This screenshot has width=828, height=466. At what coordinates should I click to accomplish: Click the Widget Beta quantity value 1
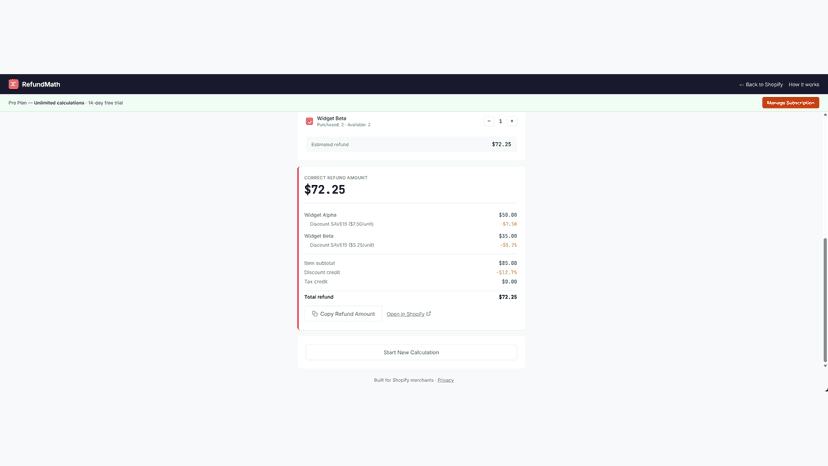501,121
